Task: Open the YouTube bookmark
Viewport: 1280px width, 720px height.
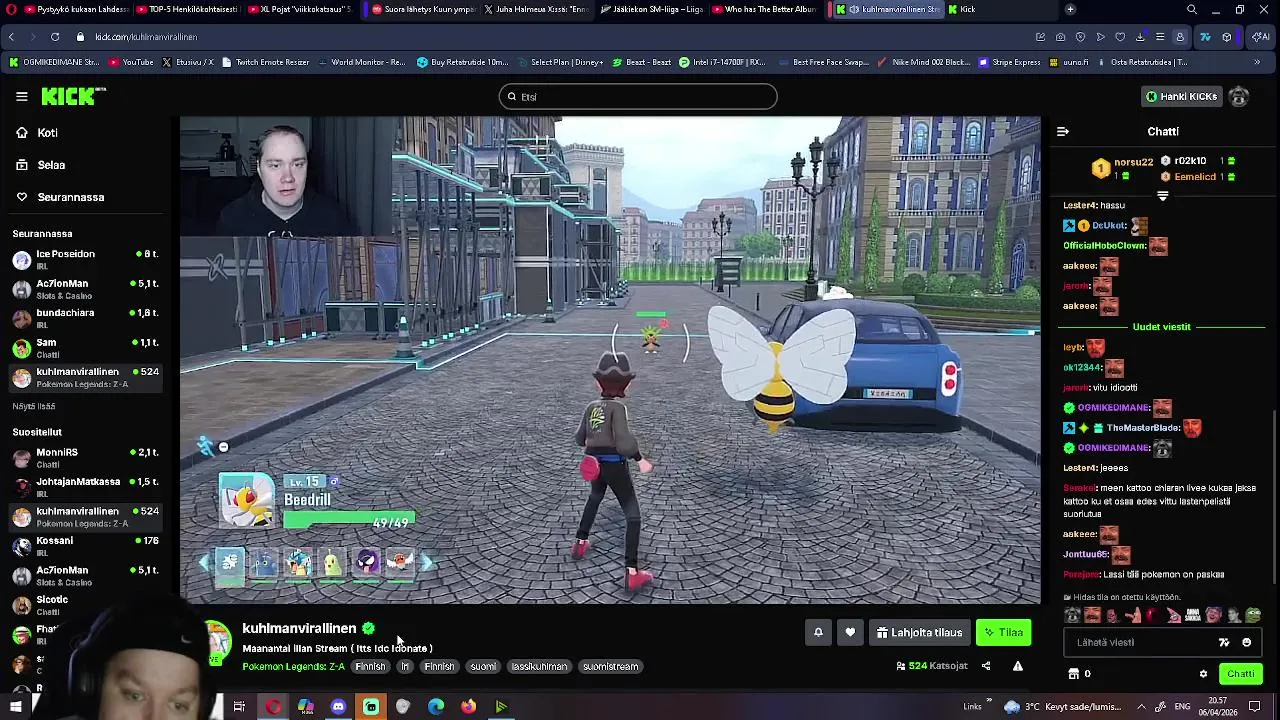Action: (x=131, y=62)
